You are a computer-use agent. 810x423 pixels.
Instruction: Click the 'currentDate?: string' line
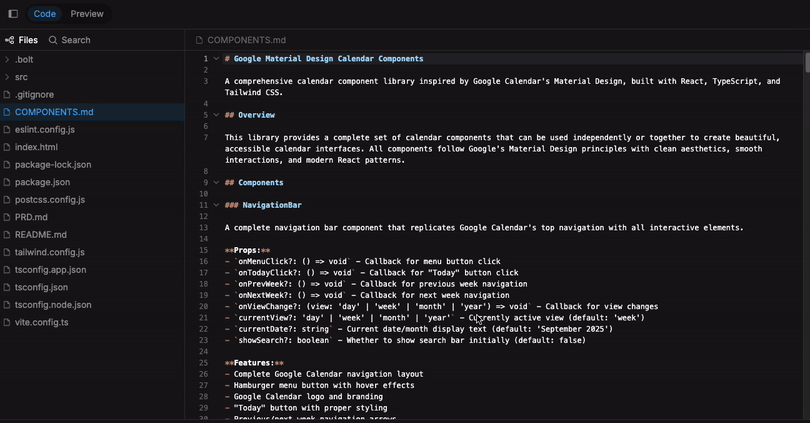[x=418, y=330]
